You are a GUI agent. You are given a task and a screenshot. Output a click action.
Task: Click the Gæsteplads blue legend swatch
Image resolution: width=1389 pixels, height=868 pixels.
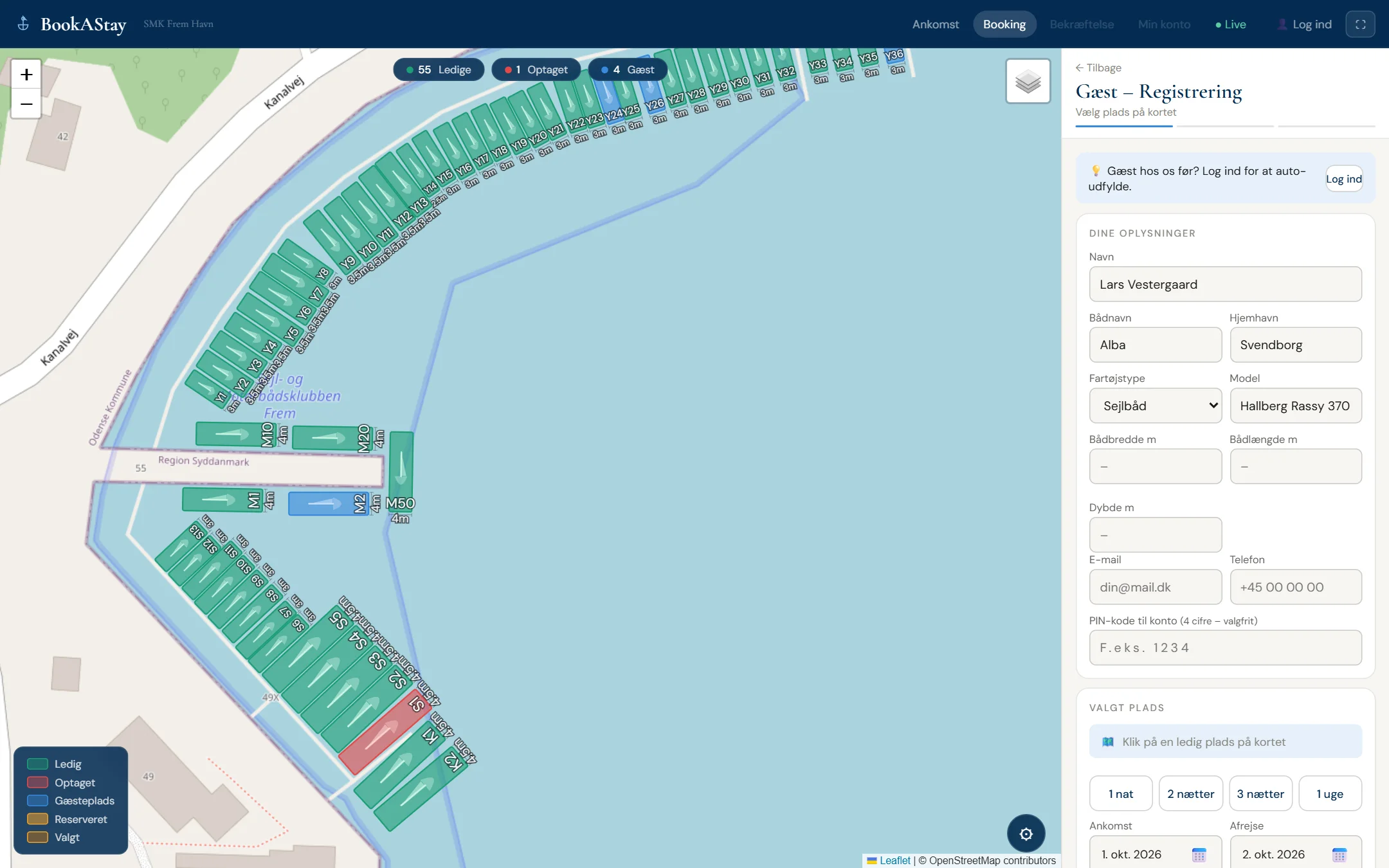(x=38, y=800)
